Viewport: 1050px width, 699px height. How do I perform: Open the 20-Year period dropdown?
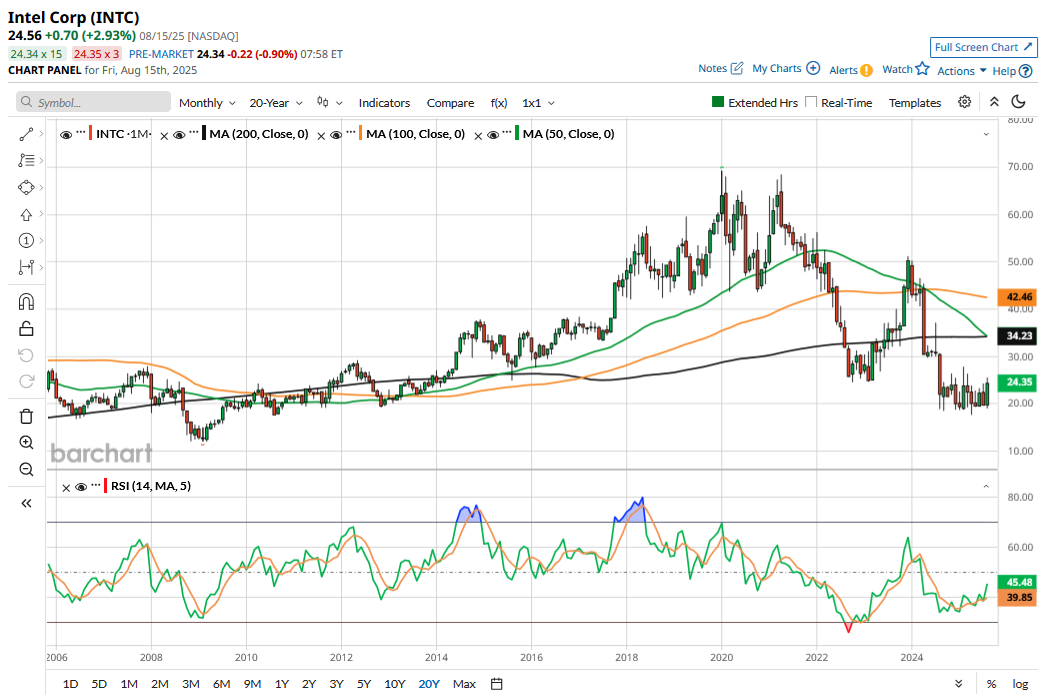click(x=276, y=102)
